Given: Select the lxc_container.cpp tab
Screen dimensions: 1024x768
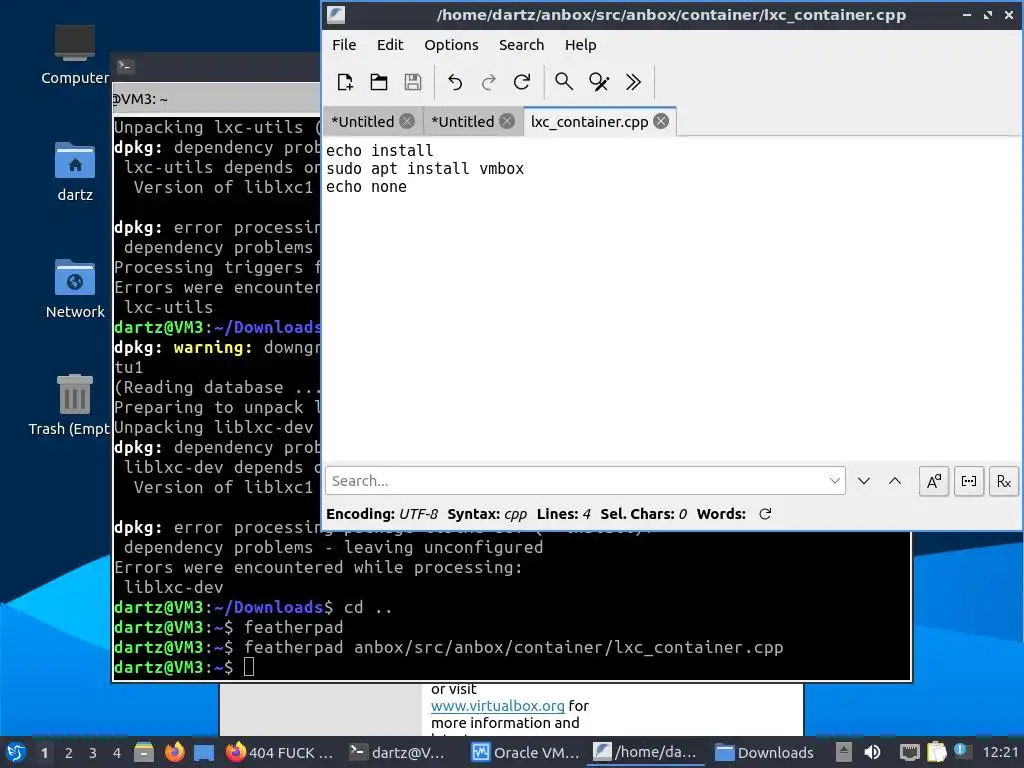Looking at the screenshot, I should [590, 121].
